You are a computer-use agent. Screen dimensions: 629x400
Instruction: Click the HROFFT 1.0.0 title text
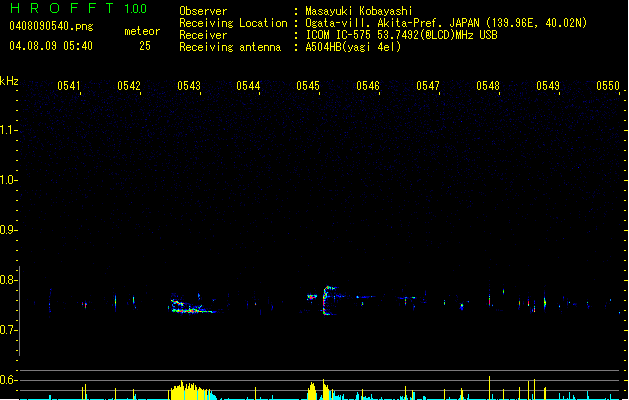[x=79, y=8]
